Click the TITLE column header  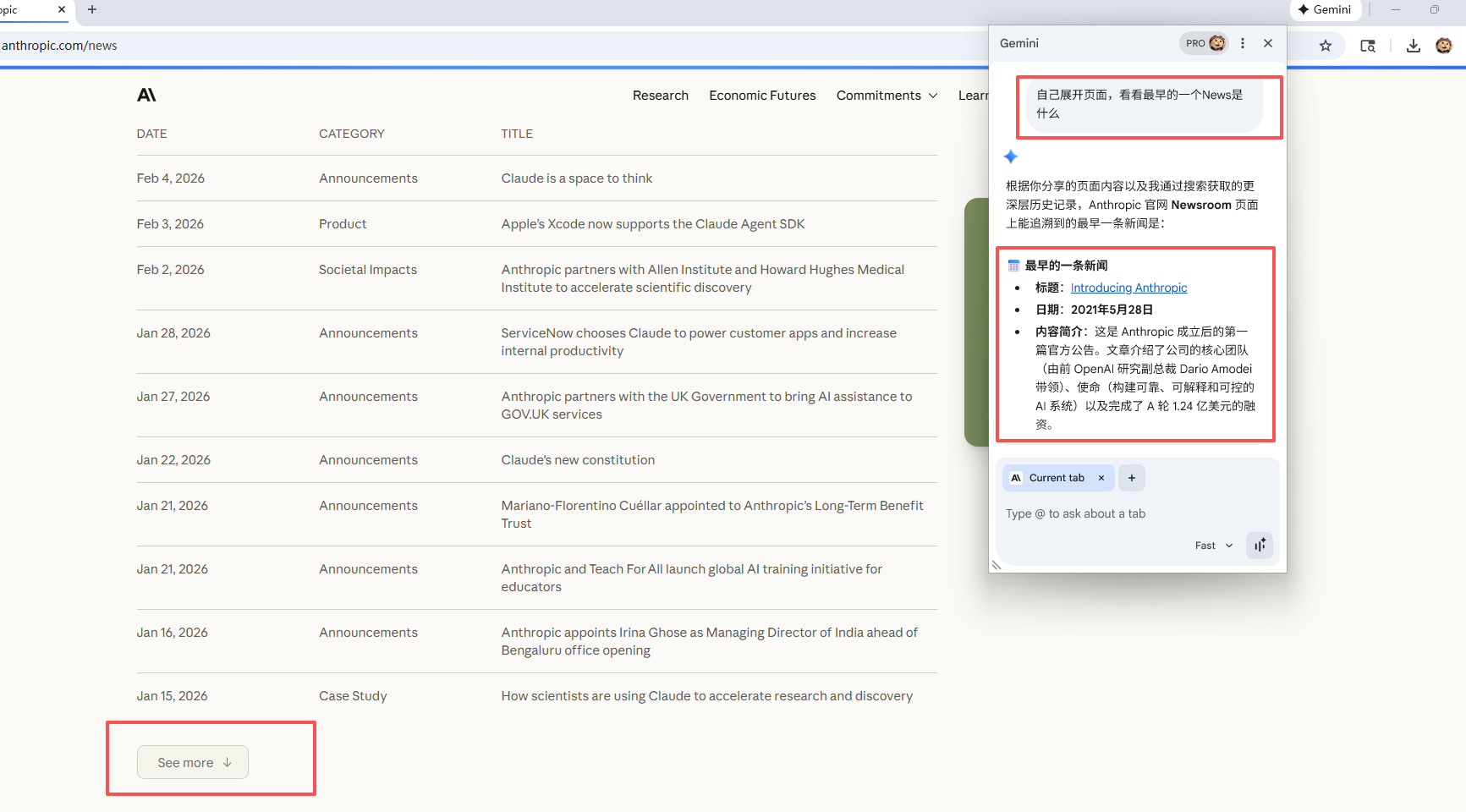pyautogui.click(x=517, y=134)
